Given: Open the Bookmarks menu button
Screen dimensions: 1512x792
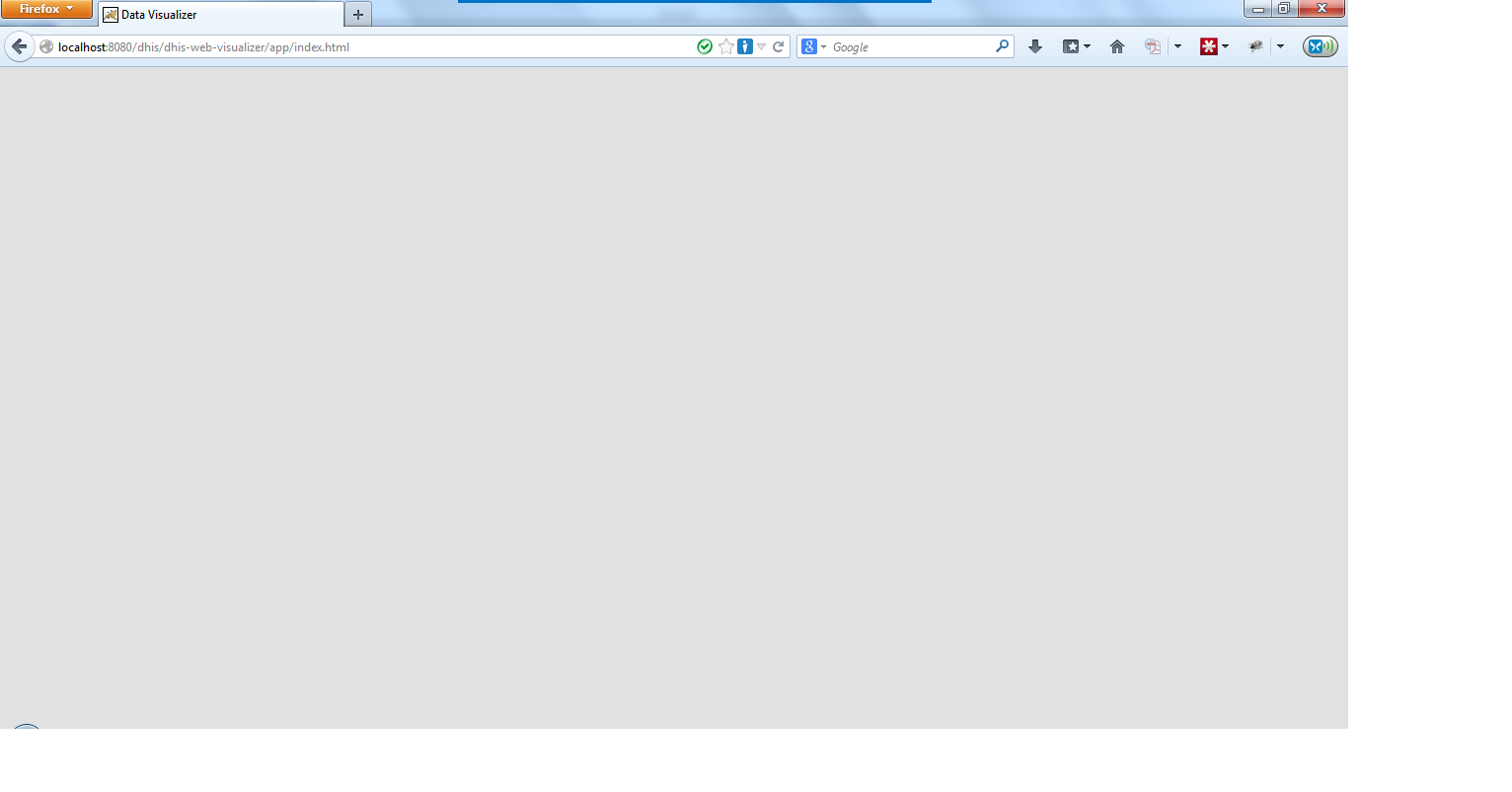Looking at the screenshot, I should [1076, 46].
